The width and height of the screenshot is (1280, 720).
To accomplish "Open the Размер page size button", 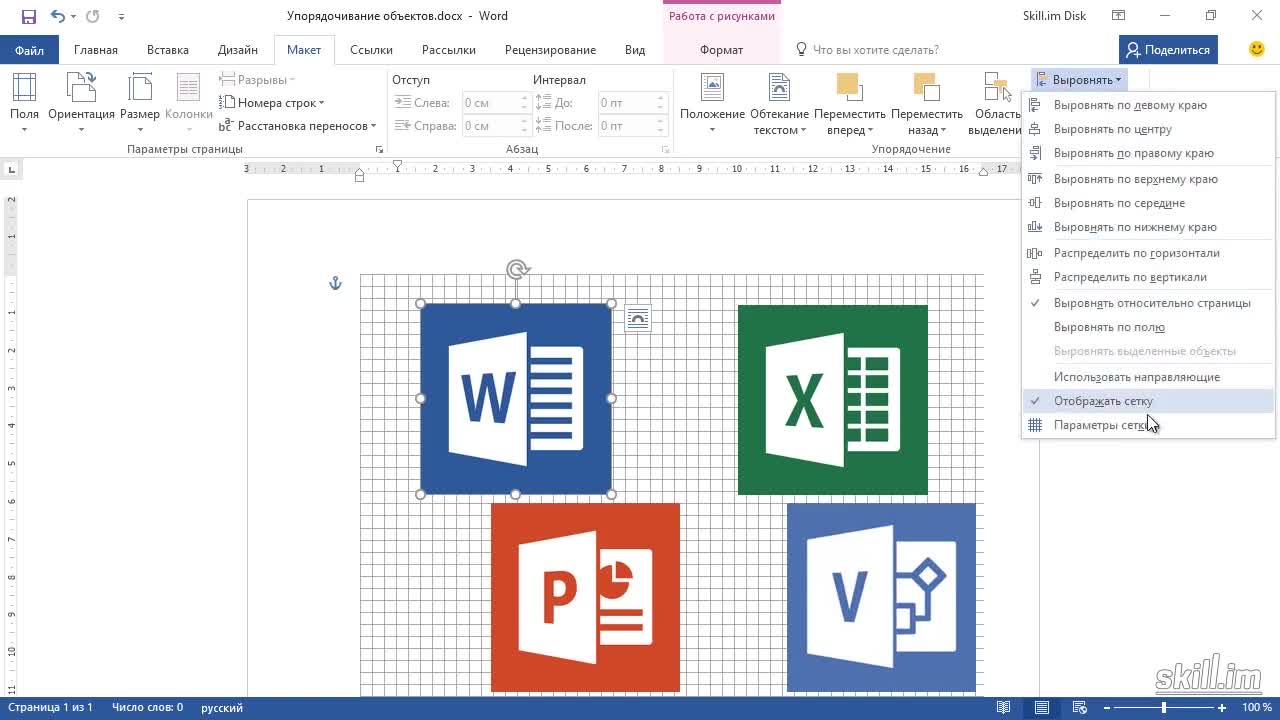I will 140,103.
